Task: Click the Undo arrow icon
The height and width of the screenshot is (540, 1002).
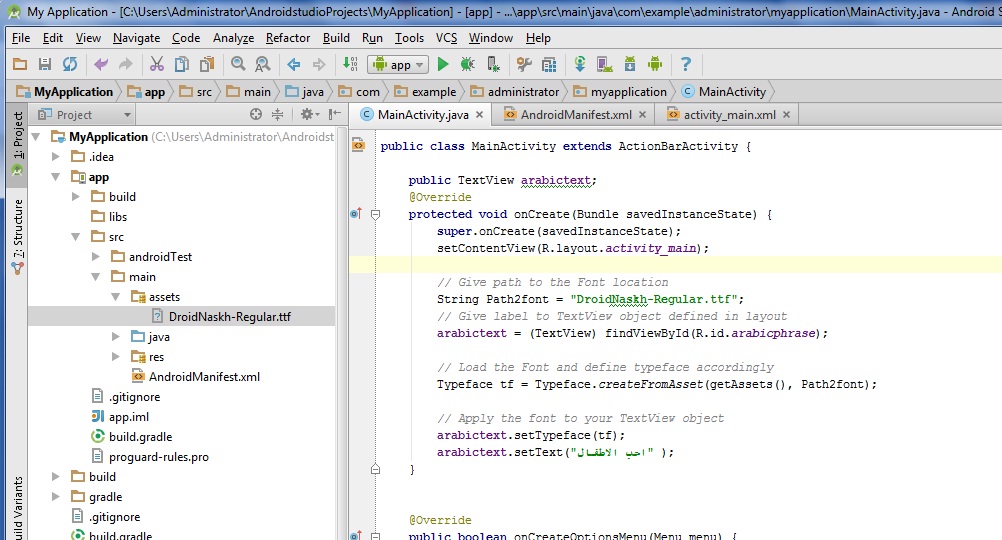Action: coord(100,64)
